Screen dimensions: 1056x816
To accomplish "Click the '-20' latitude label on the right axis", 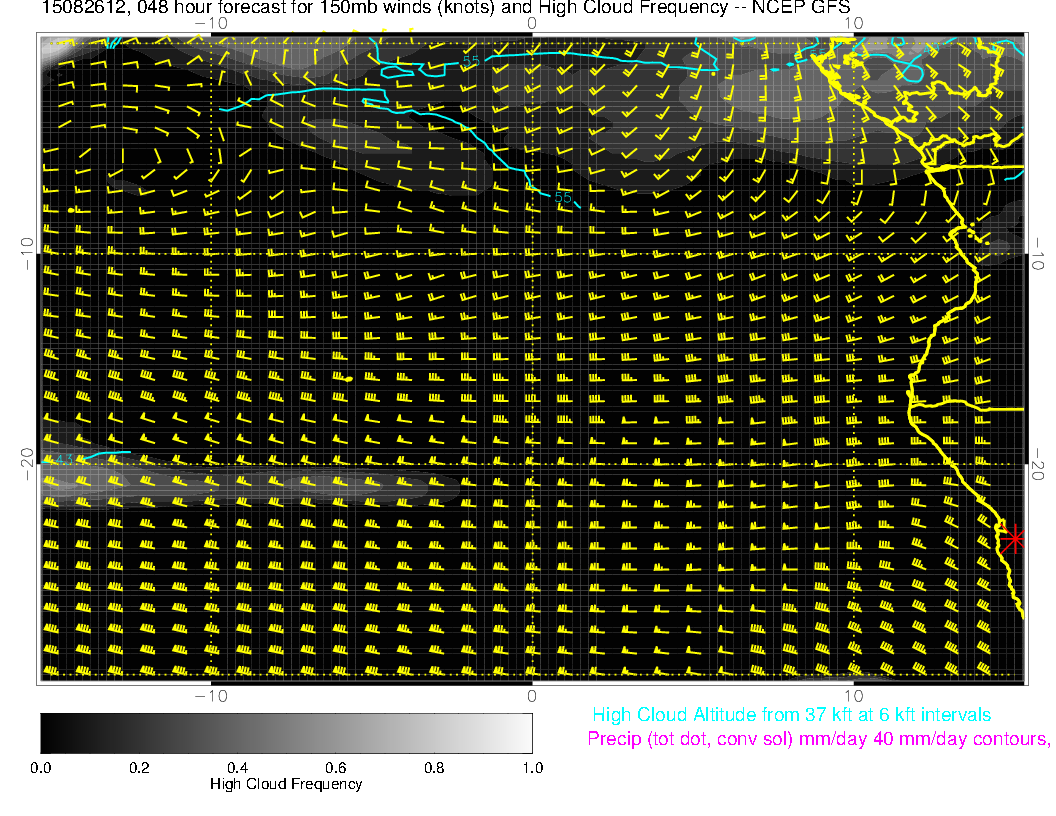I will (x=1037, y=464).
